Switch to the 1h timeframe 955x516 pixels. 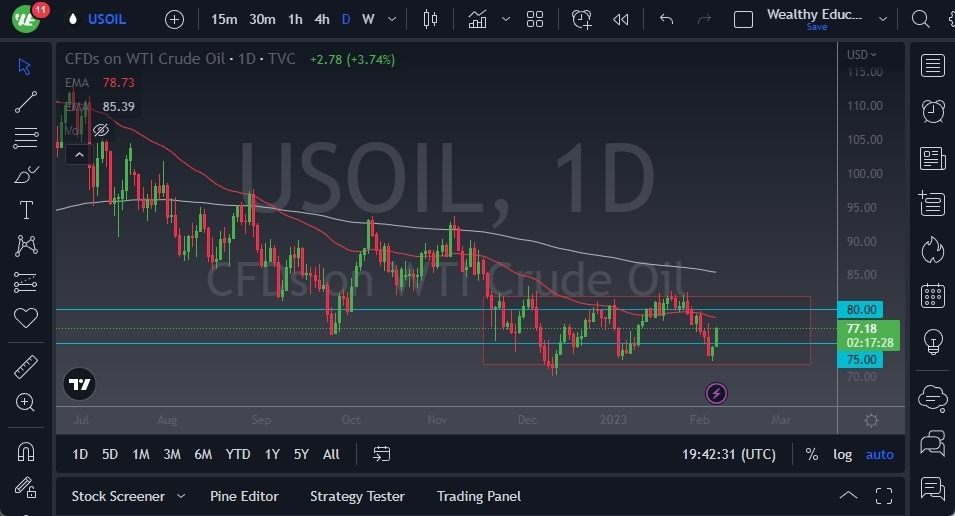(295, 19)
